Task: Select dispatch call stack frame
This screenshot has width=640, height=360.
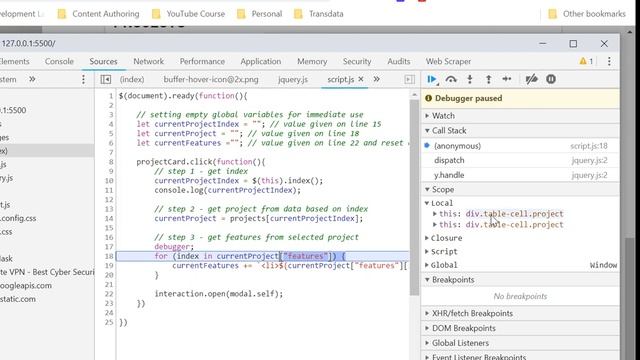Action: pos(449,160)
